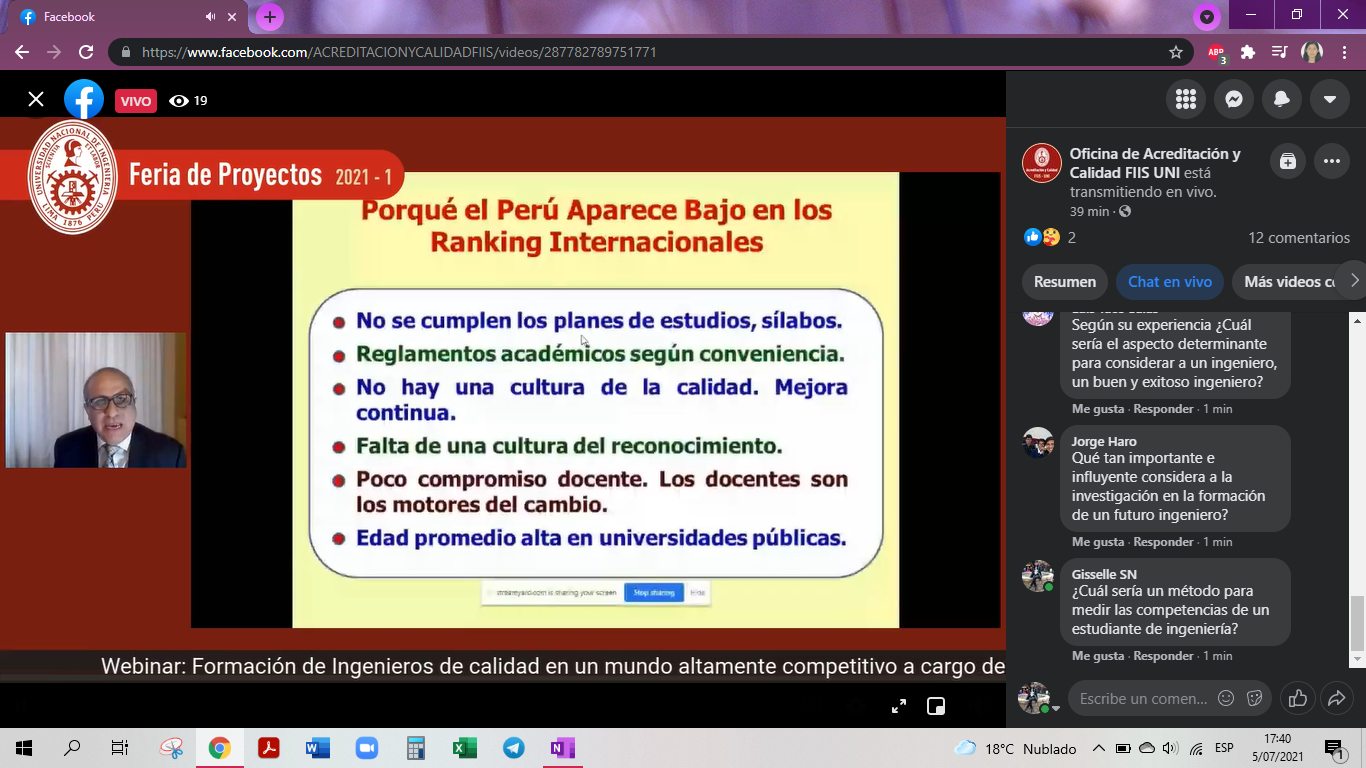This screenshot has height=768, width=1366.
Task: Show hidden system tray icons
Action: point(1098,748)
